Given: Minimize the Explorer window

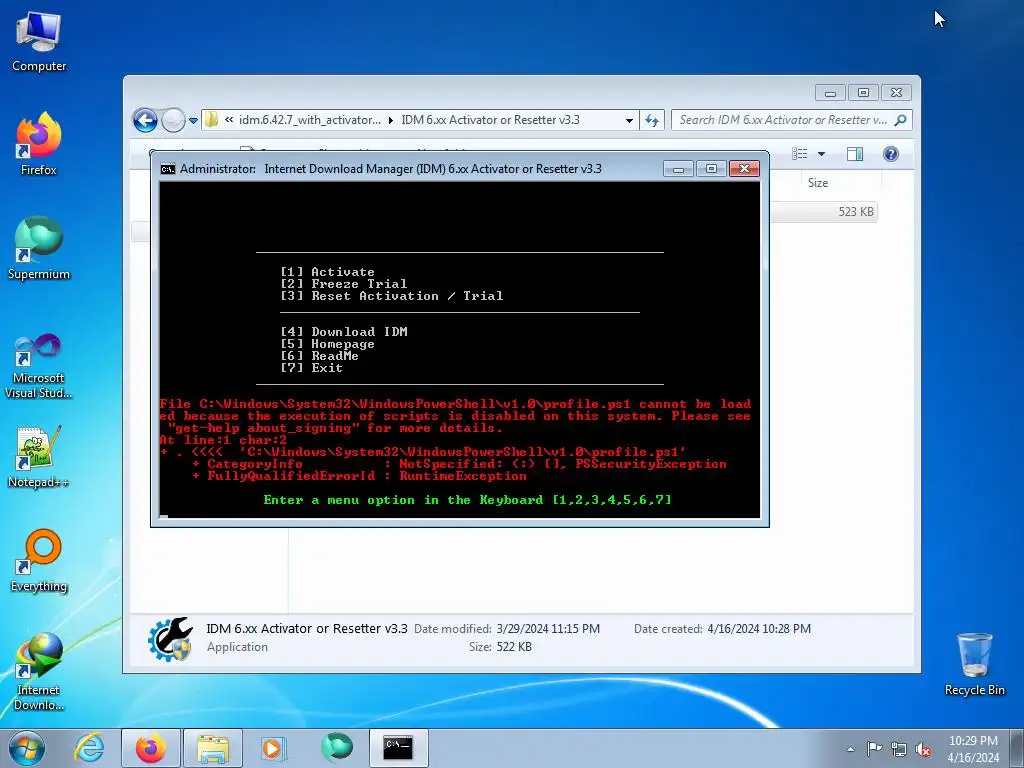Looking at the screenshot, I should (830, 93).
